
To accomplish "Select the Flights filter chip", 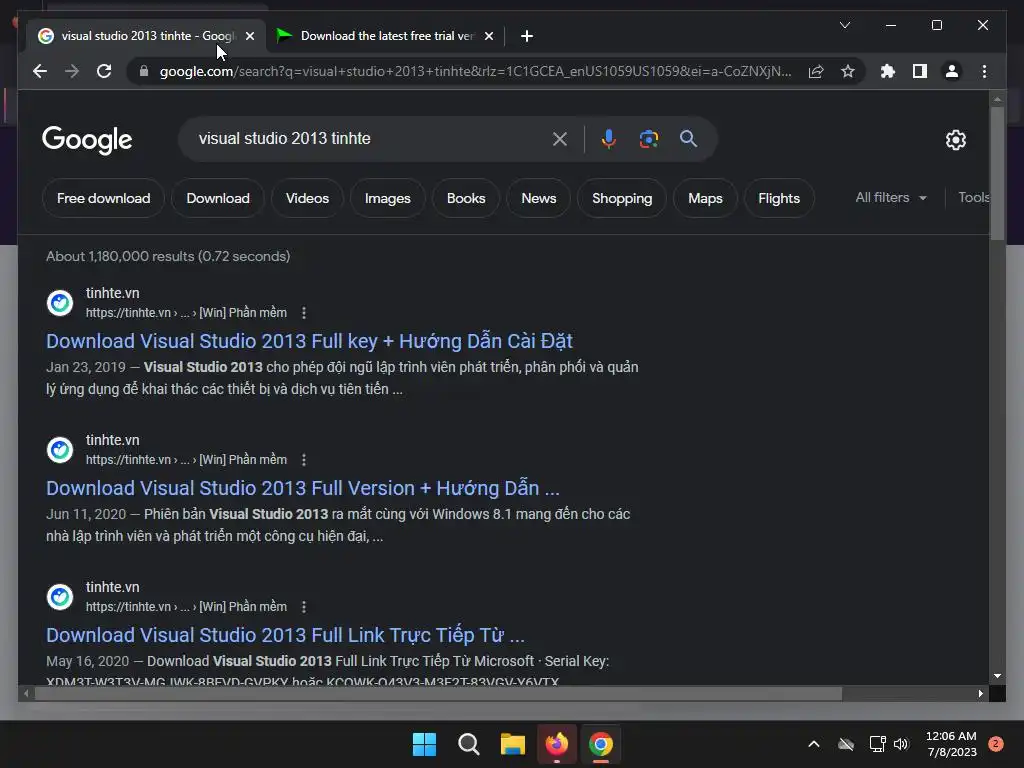I will point(778,198).
